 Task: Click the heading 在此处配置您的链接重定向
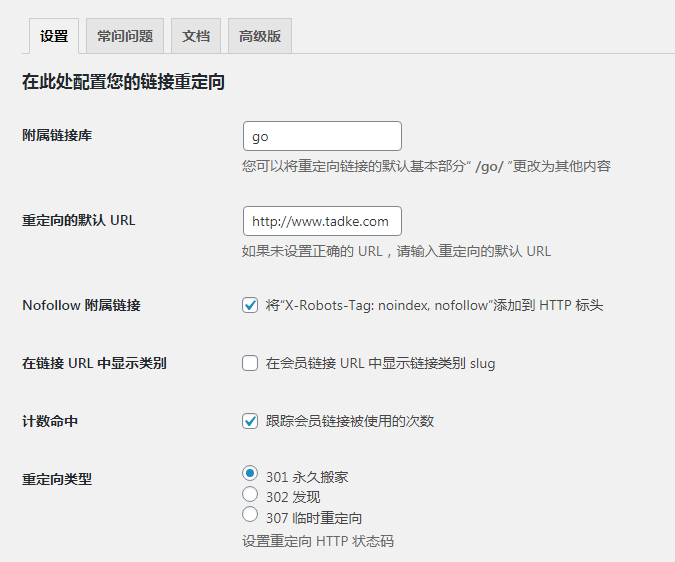click(x=123, y=83)
